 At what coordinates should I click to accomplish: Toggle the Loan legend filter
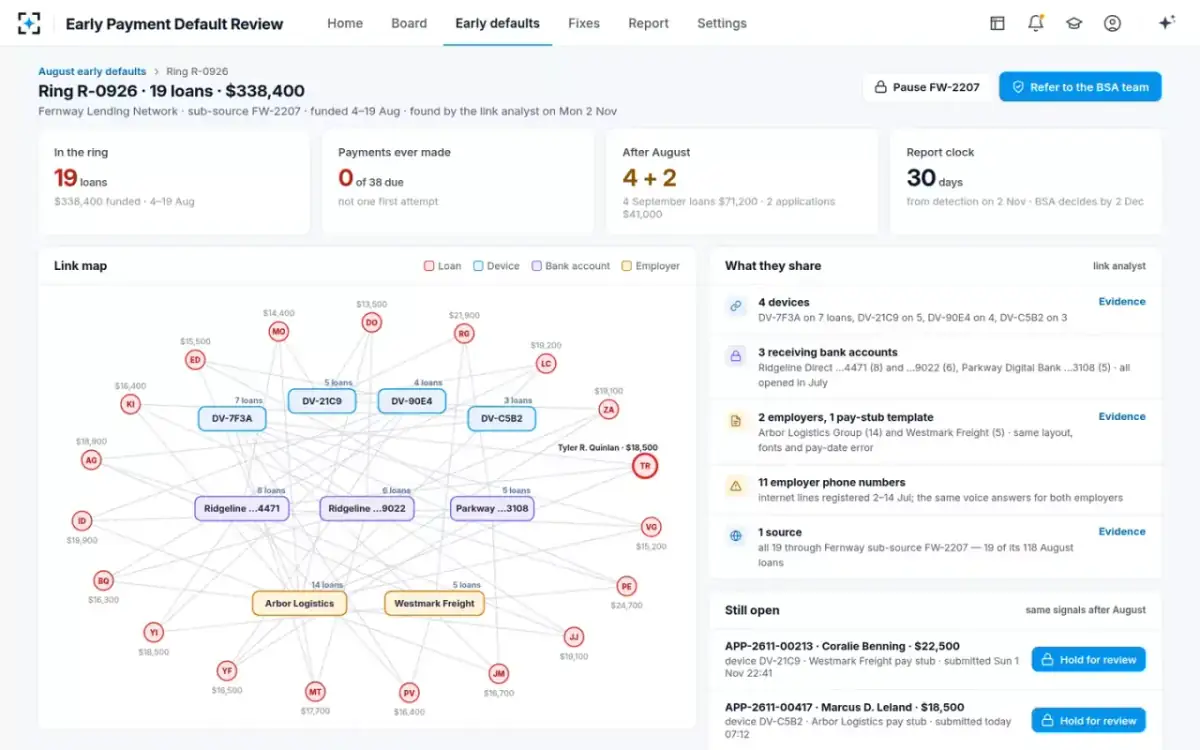click(443, 266)
